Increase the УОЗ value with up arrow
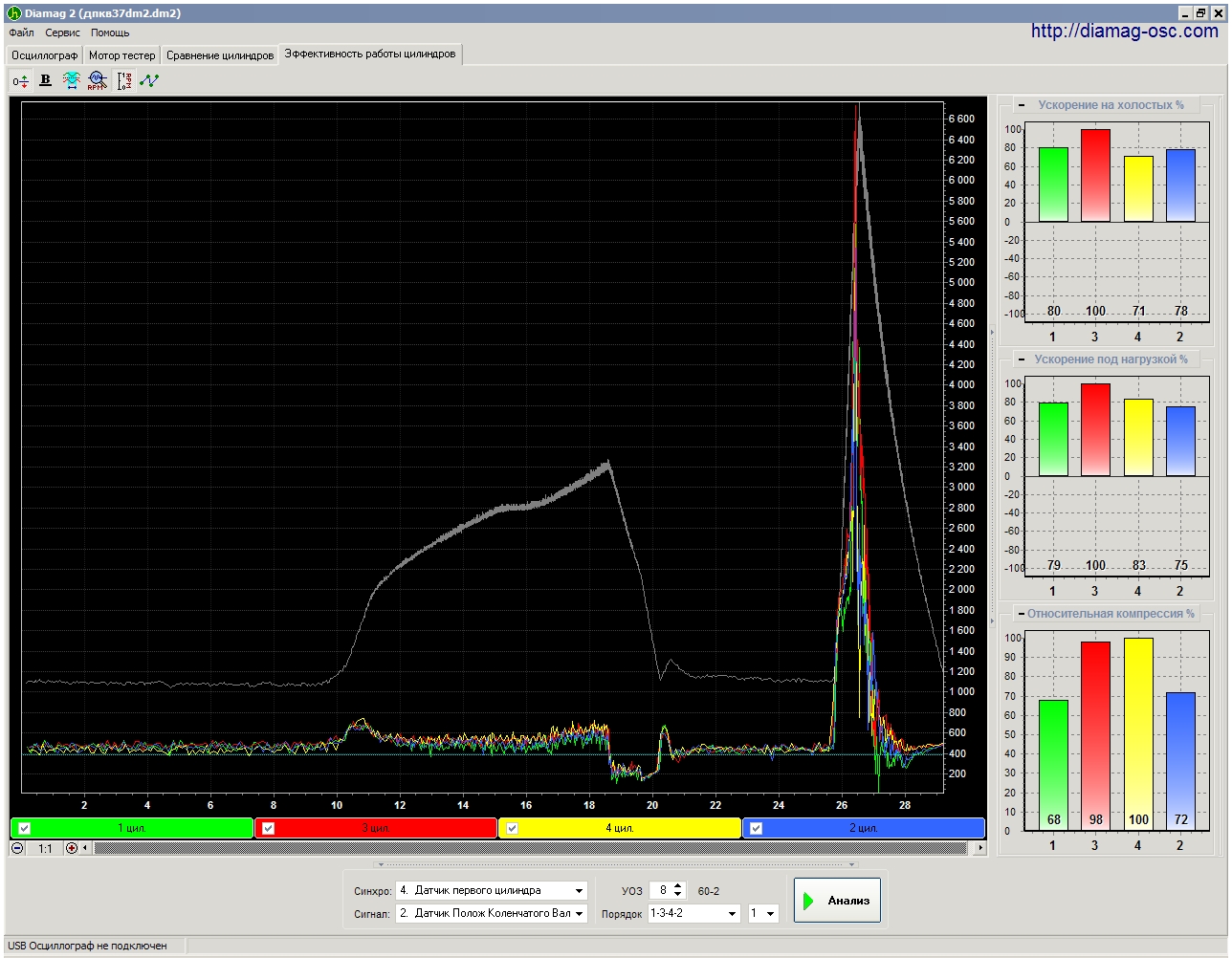The image size is (1232, 958). point(678,886)
